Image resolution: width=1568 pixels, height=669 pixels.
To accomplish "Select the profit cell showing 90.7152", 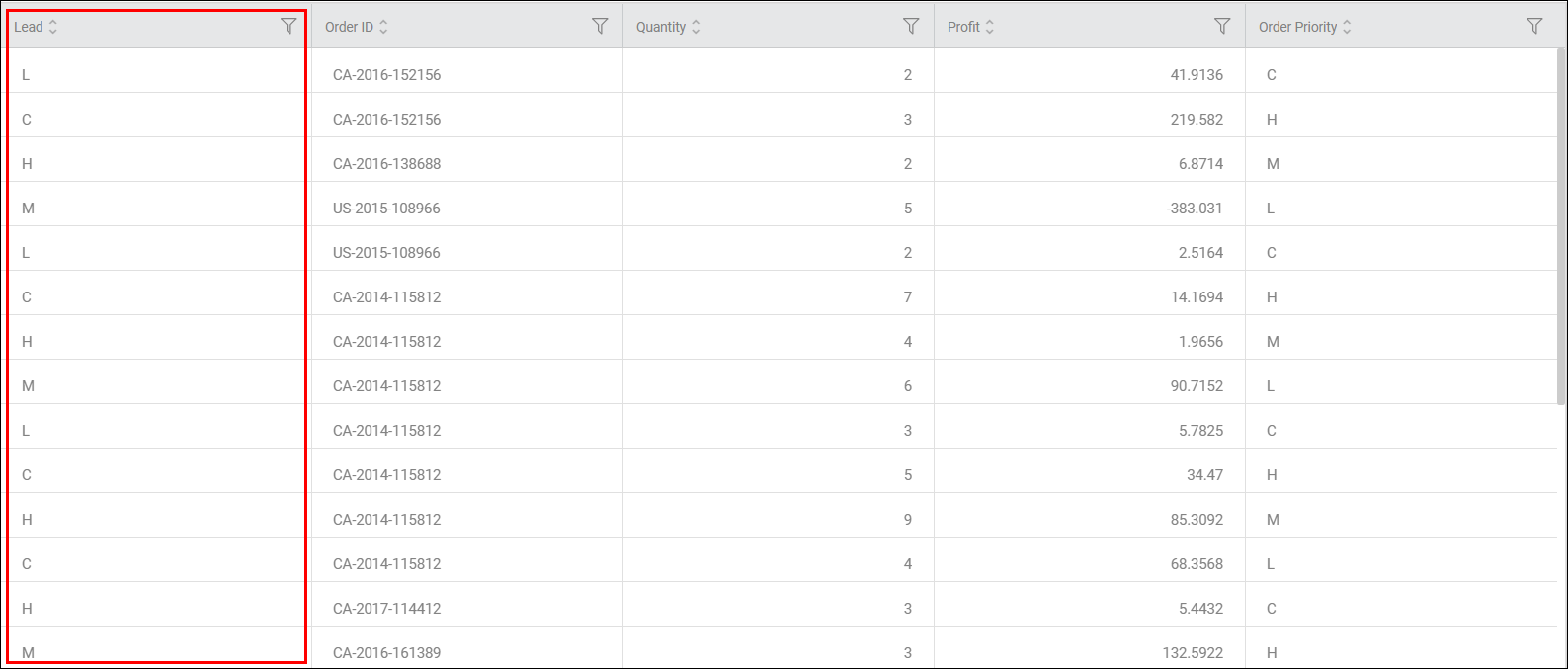I will point(1090,386).
